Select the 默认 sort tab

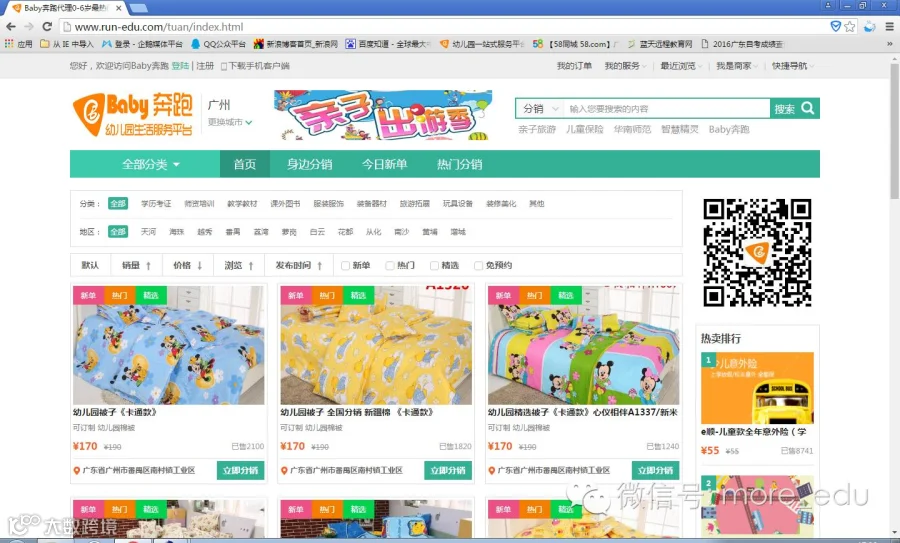(x=90, y=265)
